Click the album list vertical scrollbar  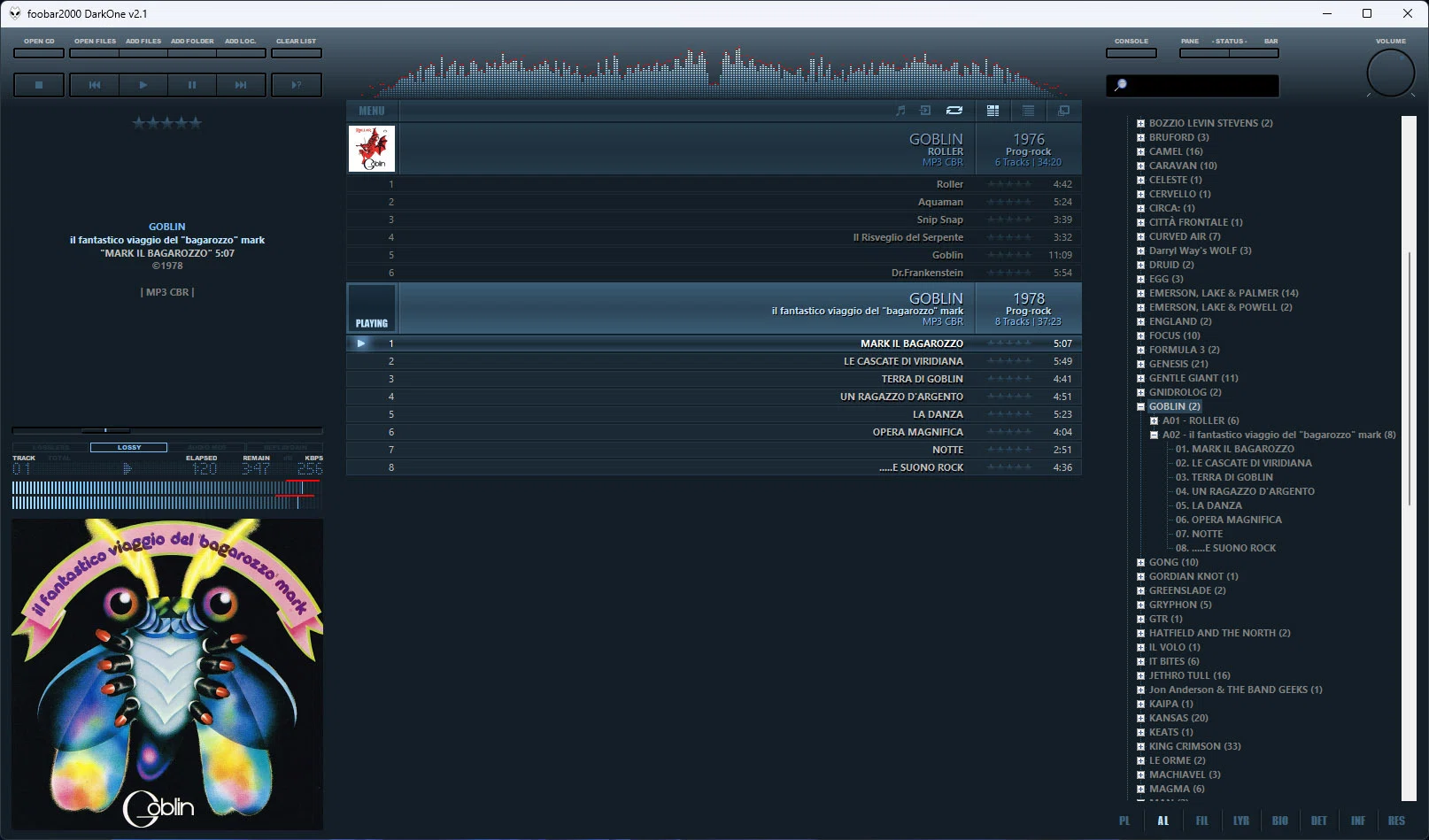pyautogui.click(x=1410, y=458)
